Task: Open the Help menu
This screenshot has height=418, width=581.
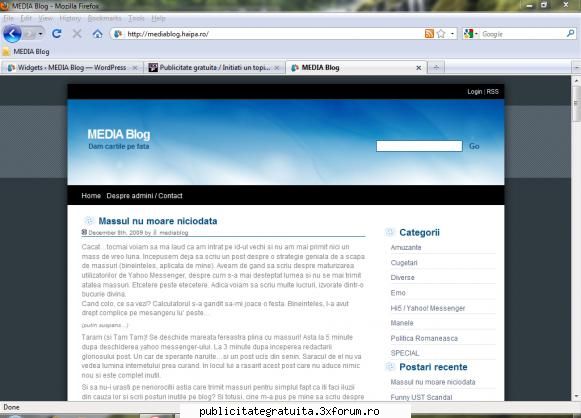Action: click(x=159, y=18)
